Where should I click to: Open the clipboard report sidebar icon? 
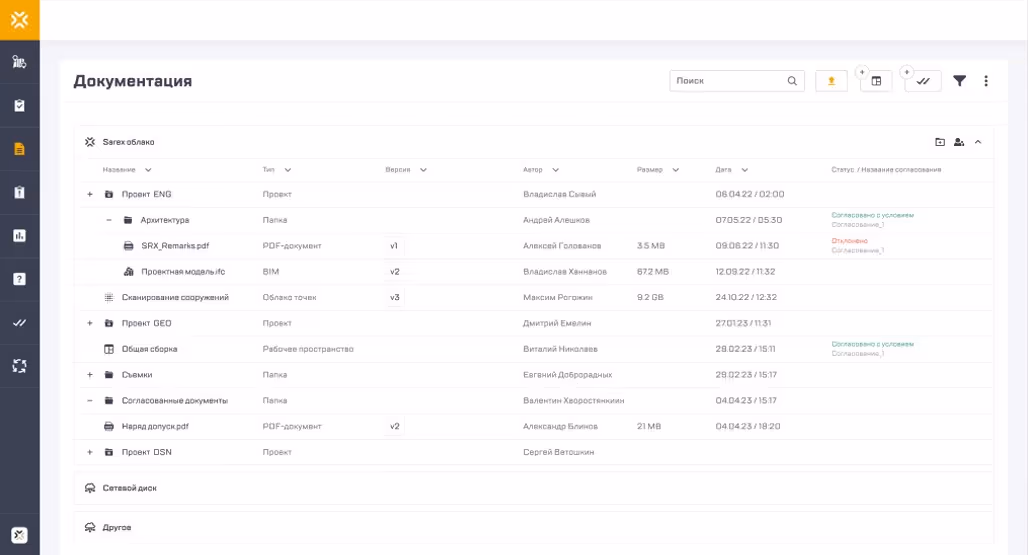pyautogui.click(x=20, y=192)
